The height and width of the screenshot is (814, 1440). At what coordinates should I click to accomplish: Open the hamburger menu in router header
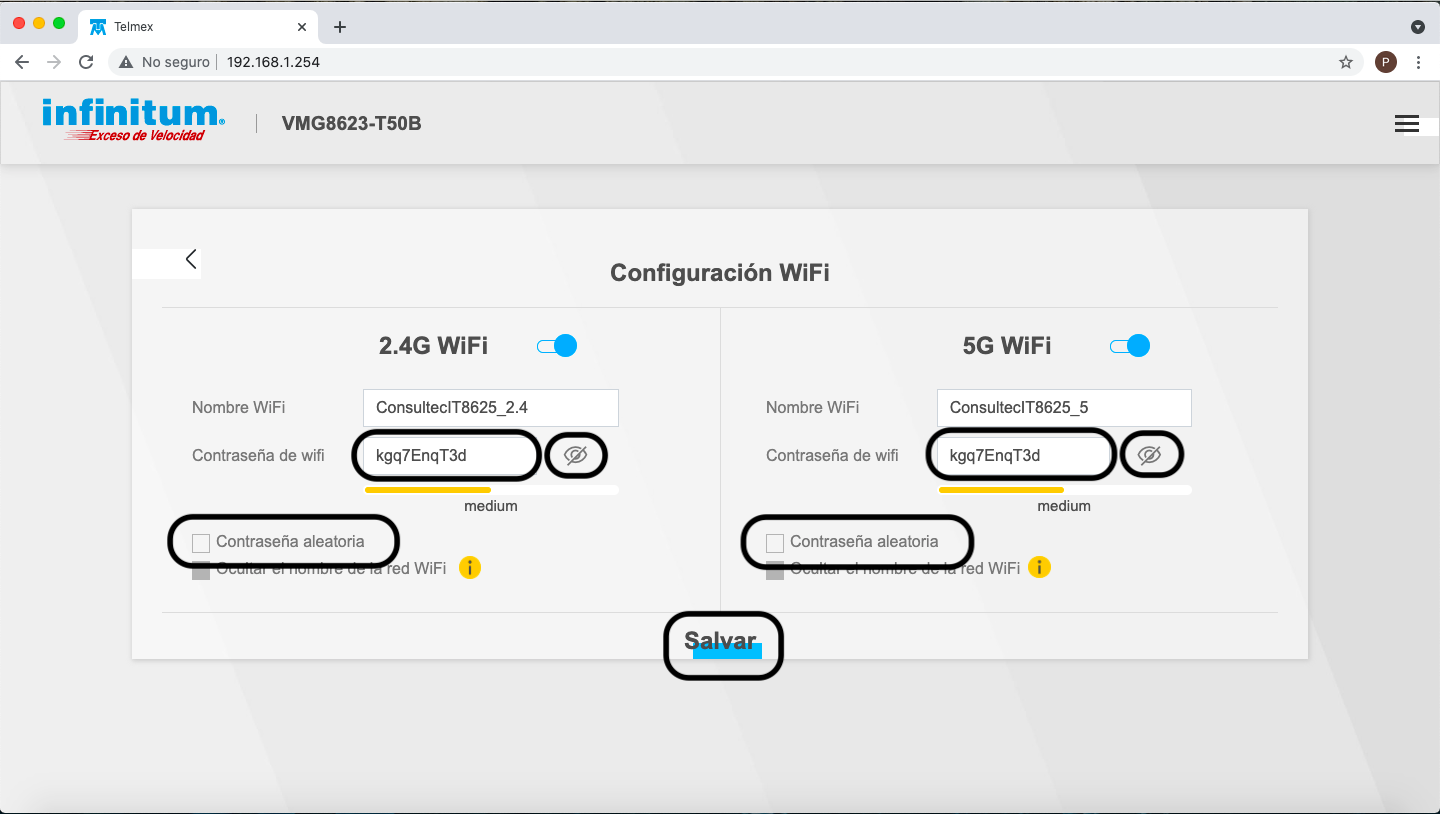1406,124
